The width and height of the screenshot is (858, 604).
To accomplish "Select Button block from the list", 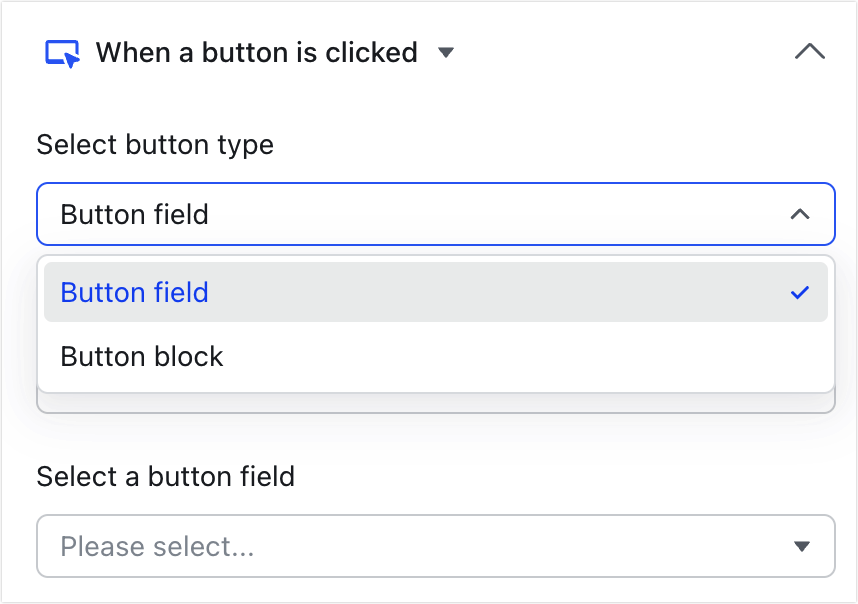I will click(142, 356).
